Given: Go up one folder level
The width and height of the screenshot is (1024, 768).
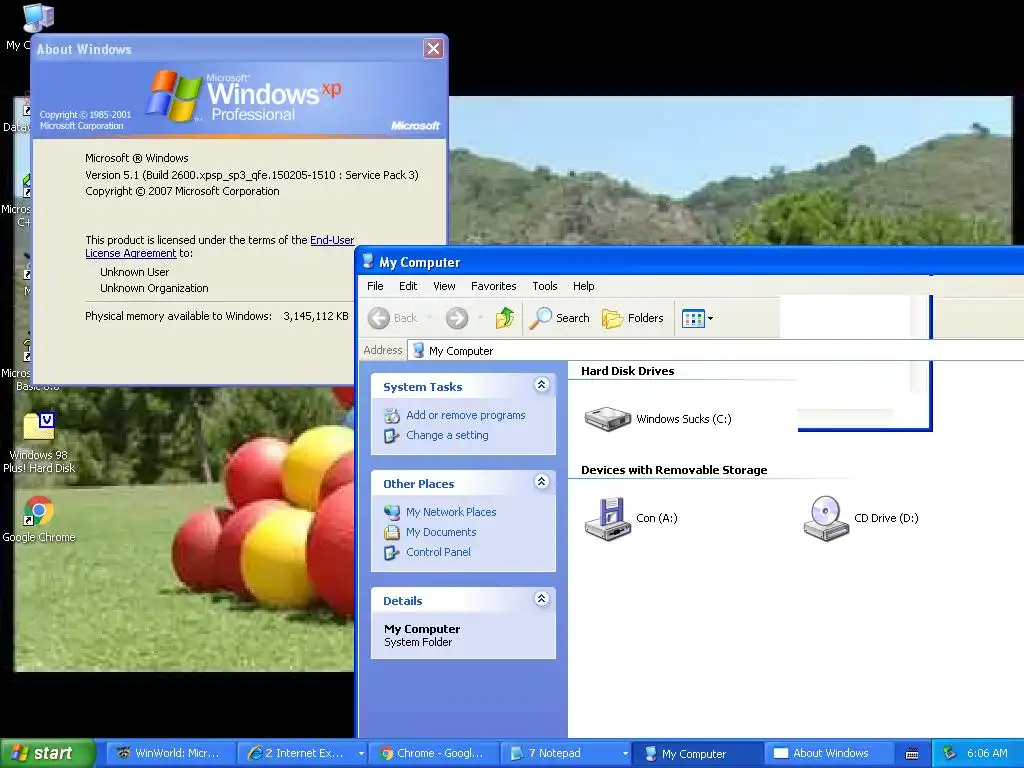Looking at the screenshot, I should [x=504, y=318].
